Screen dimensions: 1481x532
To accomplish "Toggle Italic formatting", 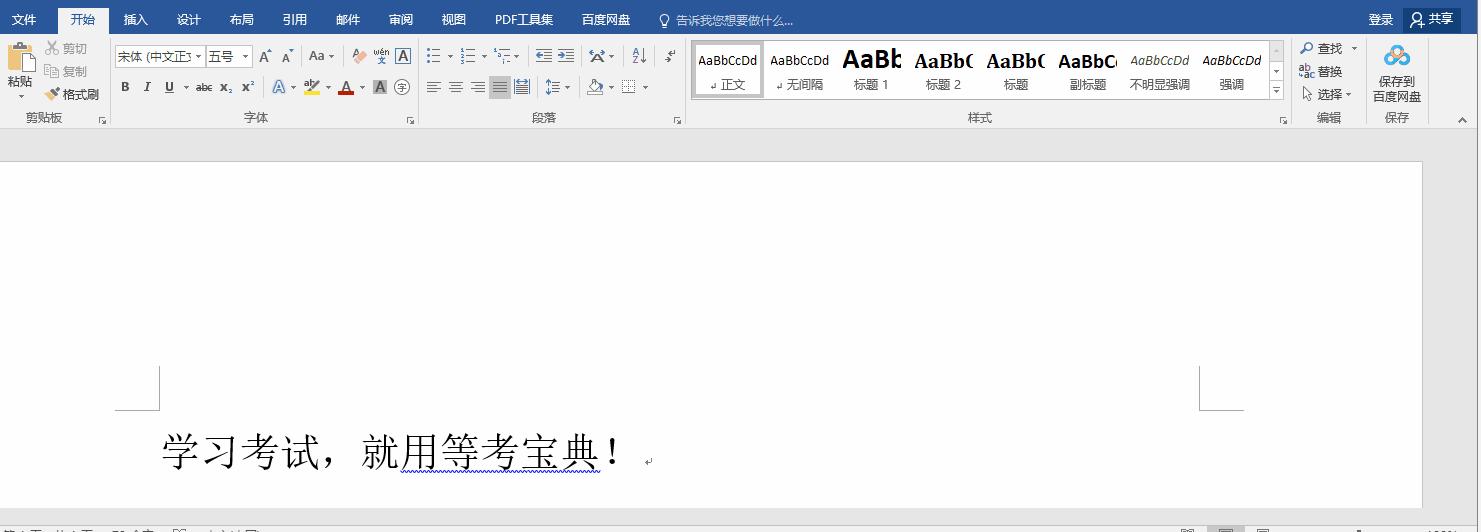I will (x=147, y=88).
